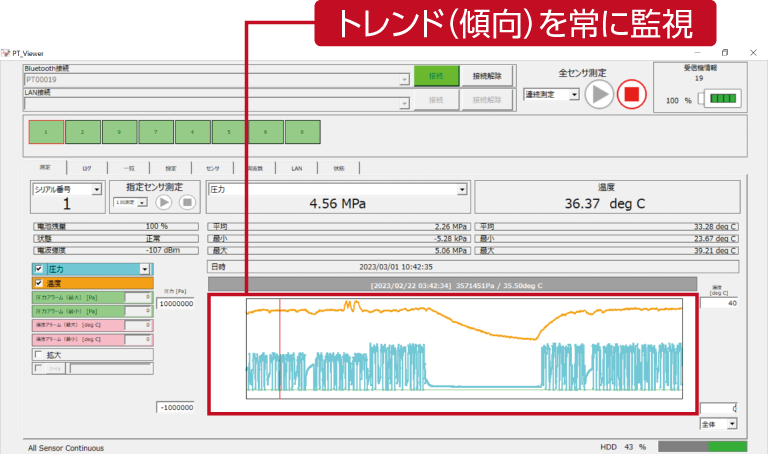
Task: Switch to the ログ tab
Action: tap(85, 169)
